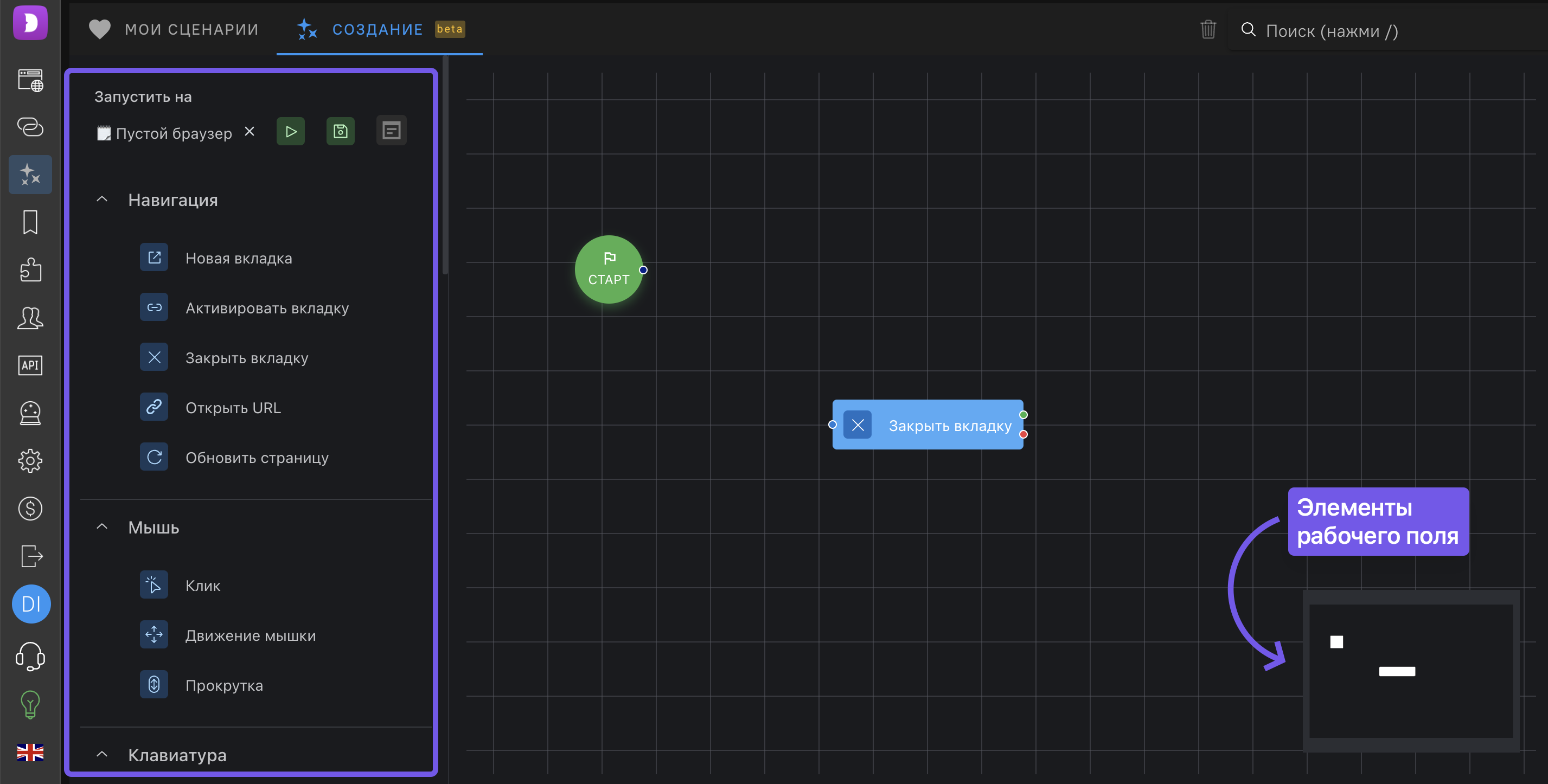The height and width of the screenshot is (784, 1548).
Task: Collapse the Навигация section
Action: coord(102,200)
